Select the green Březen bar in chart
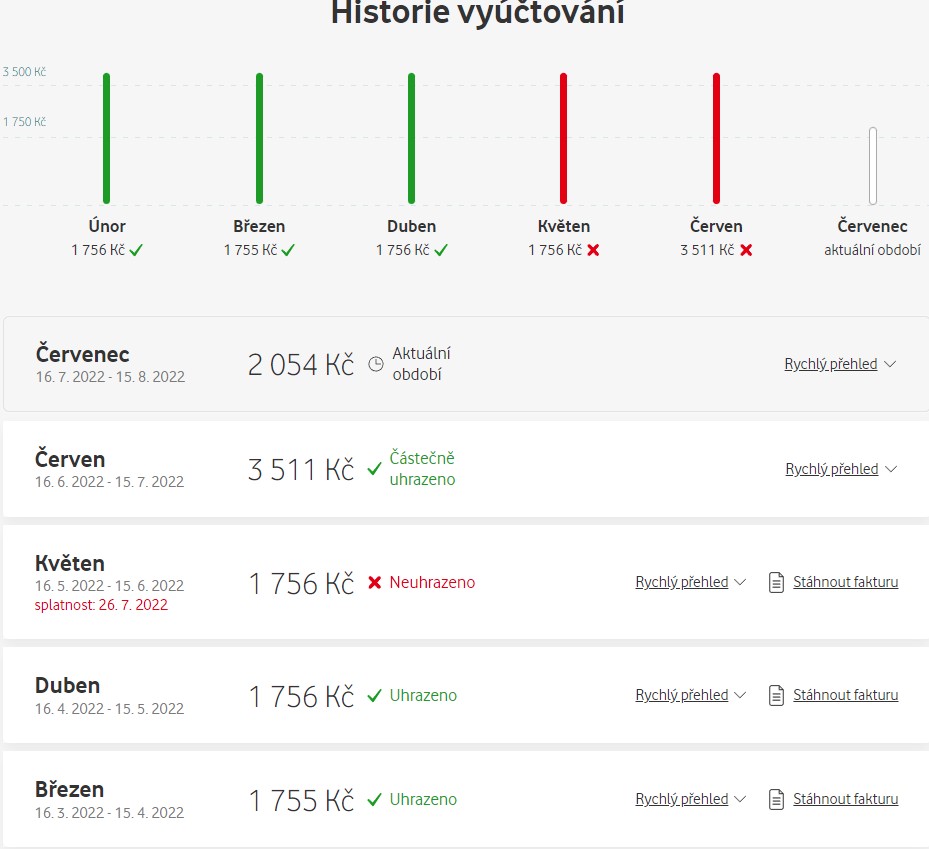Screen dimensions: 929x849 (x=259, y=138)
